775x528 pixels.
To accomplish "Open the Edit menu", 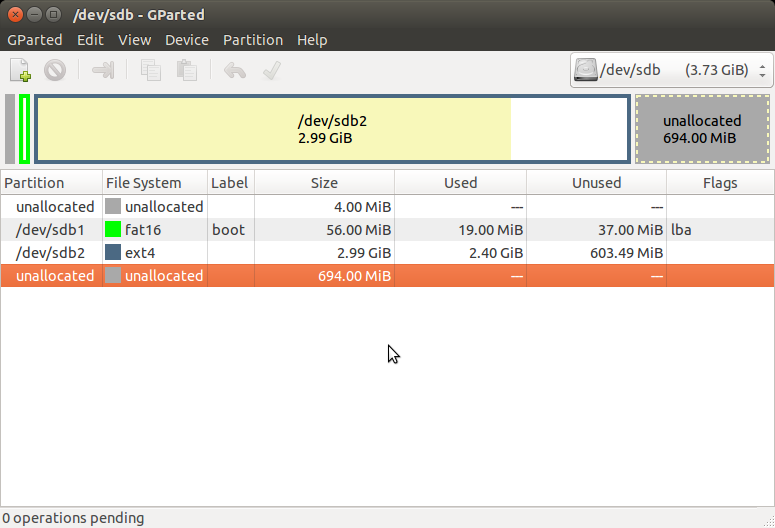I will coord(90,40).
